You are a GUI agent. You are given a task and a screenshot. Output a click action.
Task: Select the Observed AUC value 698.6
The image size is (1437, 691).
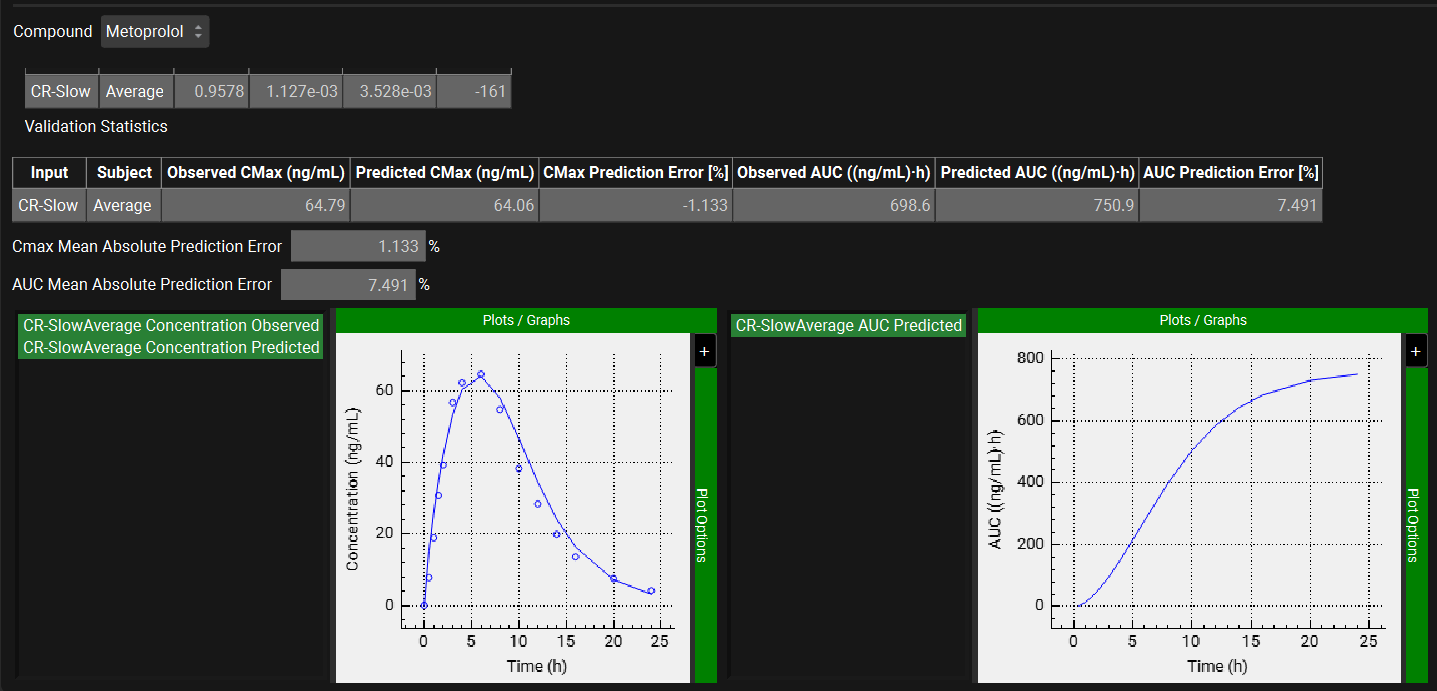834,206
